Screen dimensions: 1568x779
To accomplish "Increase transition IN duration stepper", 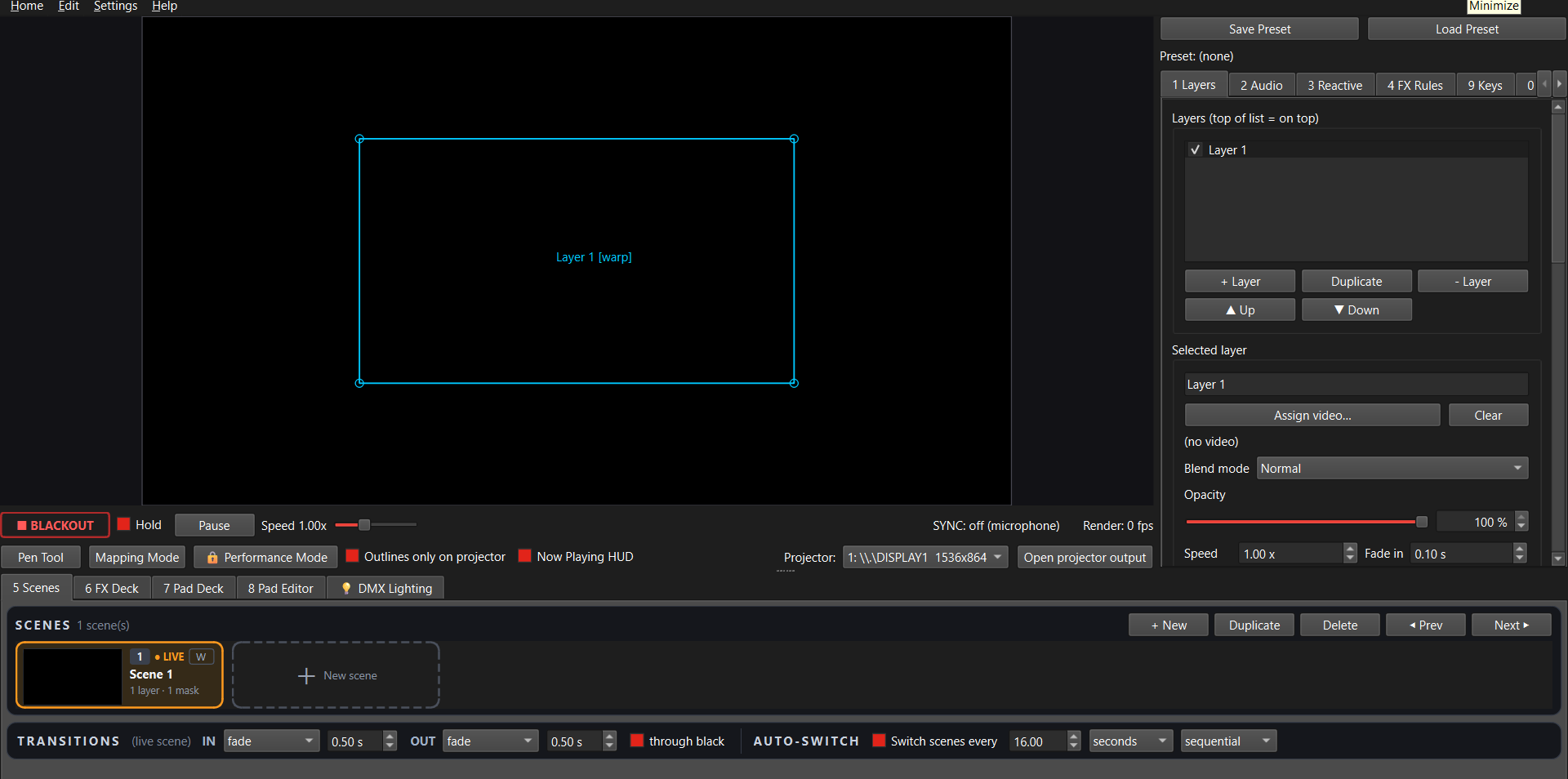I will [390, 737].
